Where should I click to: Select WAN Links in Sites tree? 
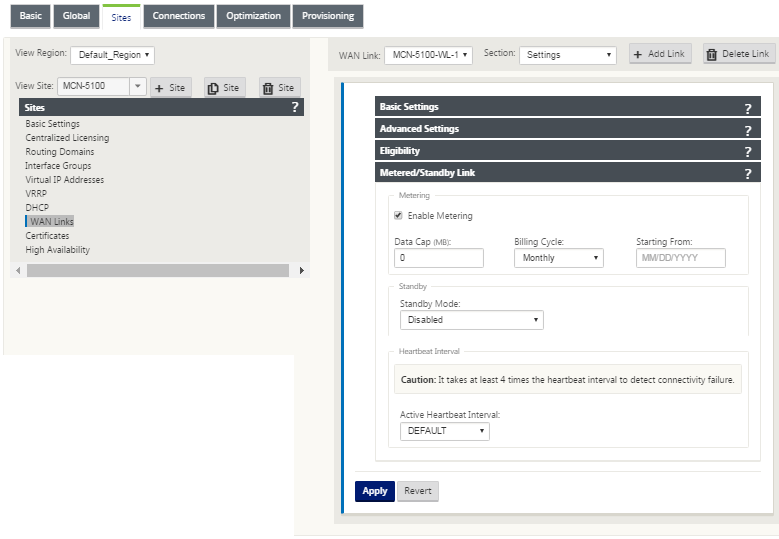(52, 222)
